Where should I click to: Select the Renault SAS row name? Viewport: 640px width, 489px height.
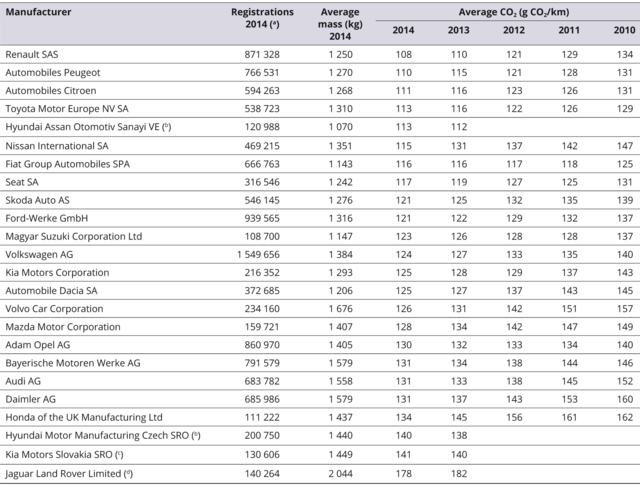[32, 55]
